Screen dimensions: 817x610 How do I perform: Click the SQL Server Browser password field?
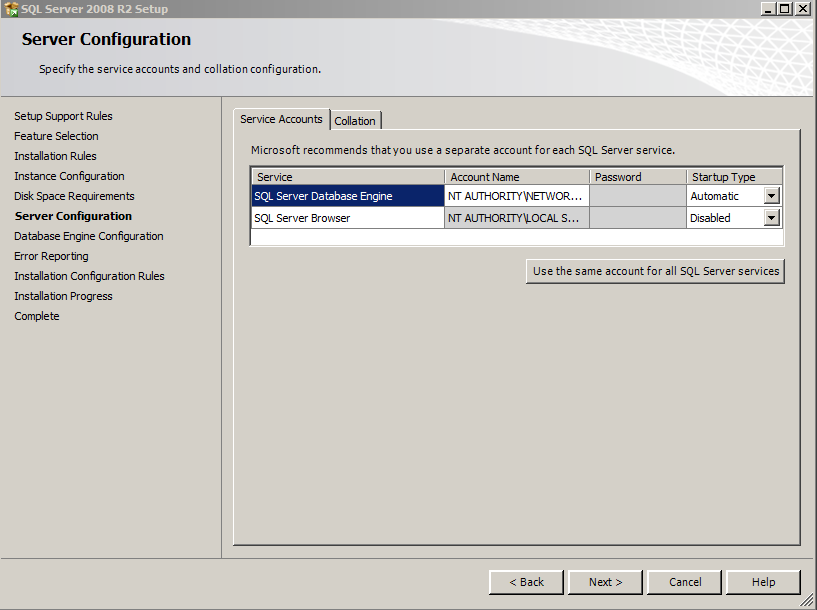coord(638,218)
